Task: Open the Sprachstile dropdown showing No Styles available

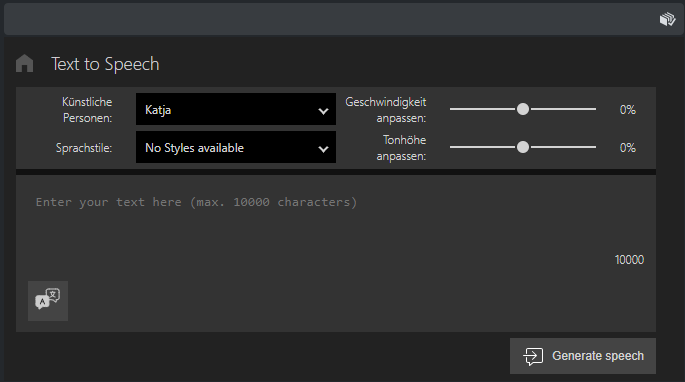Action: pos(236,147)
